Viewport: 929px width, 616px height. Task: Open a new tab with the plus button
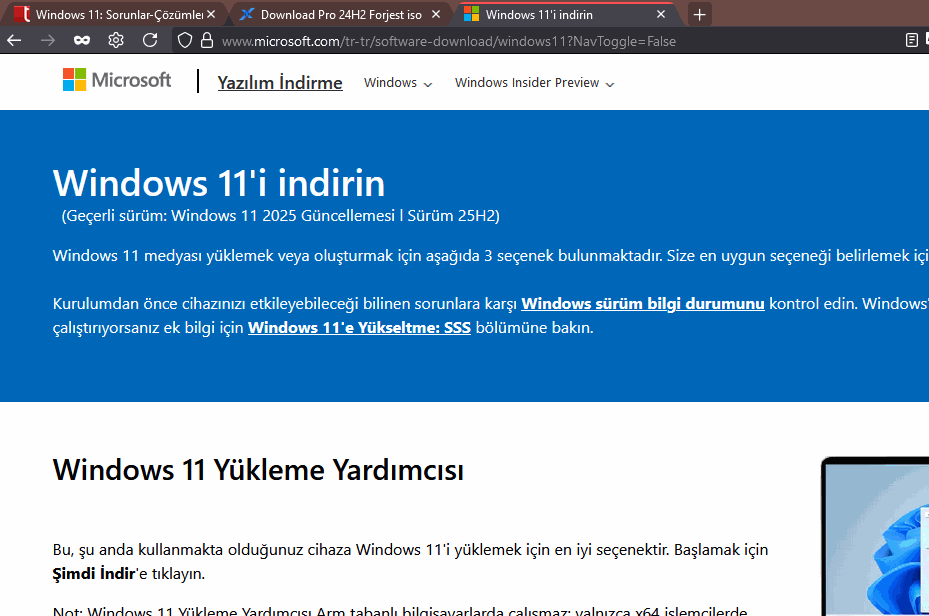(x=700, y=14)
